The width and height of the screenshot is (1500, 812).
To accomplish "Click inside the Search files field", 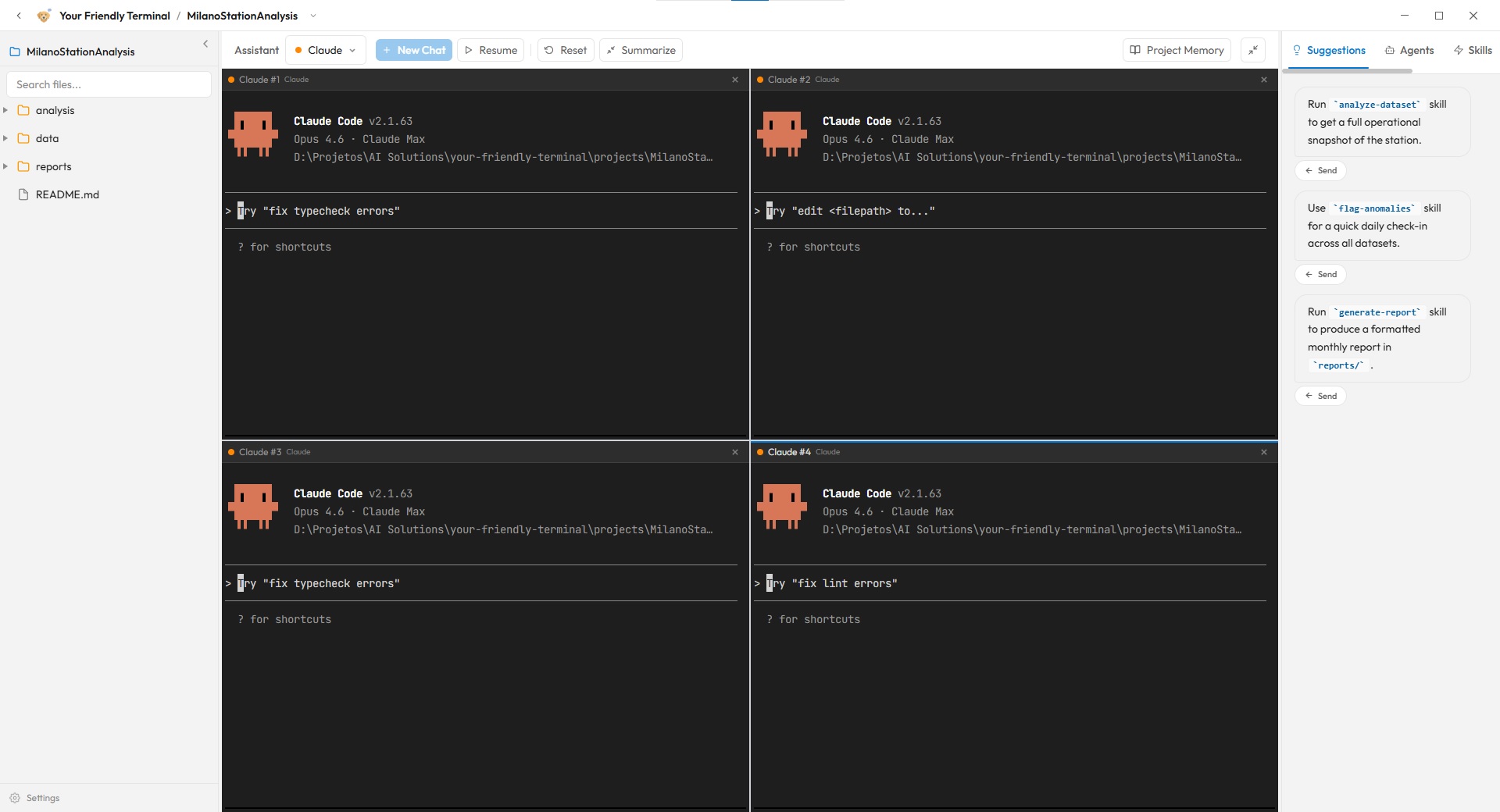I will [x=109, y=84].
